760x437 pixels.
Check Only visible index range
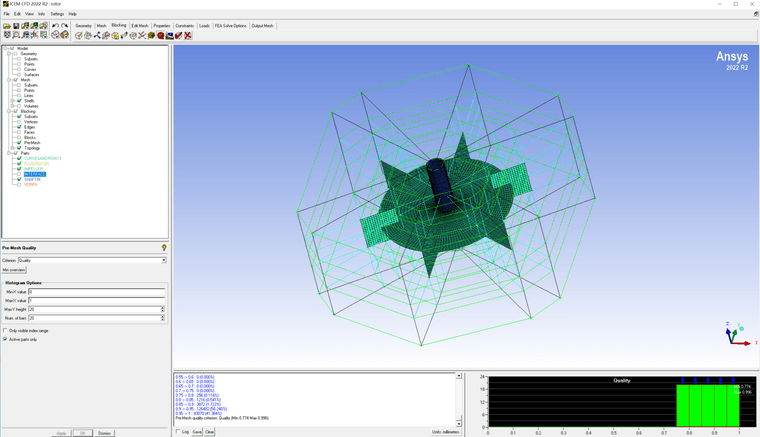pyautogui.click(x=5, y=330)
